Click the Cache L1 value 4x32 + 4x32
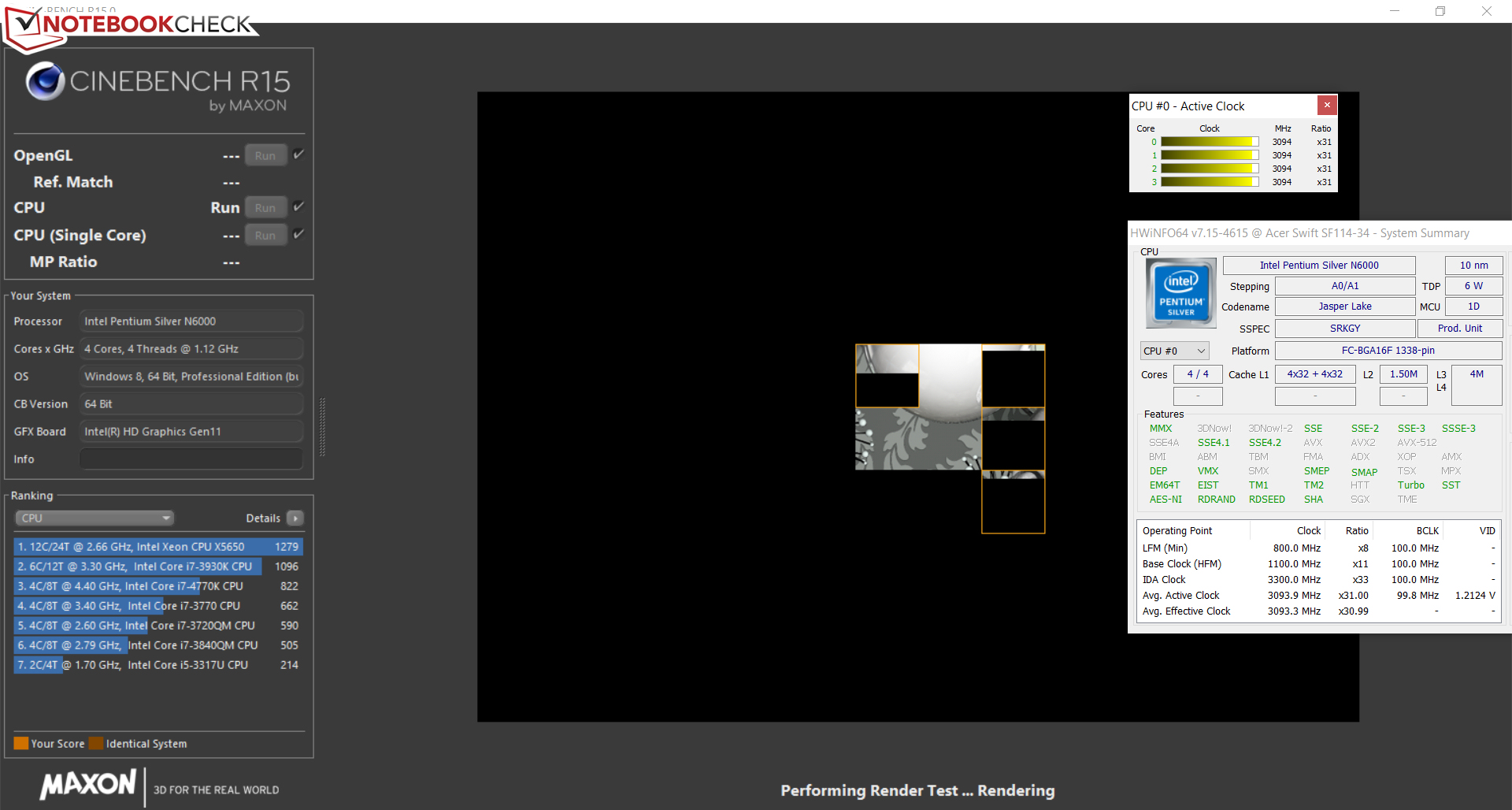This screenshot has width=1512, height=810. pyautogui.click(x=1315, y=374)
